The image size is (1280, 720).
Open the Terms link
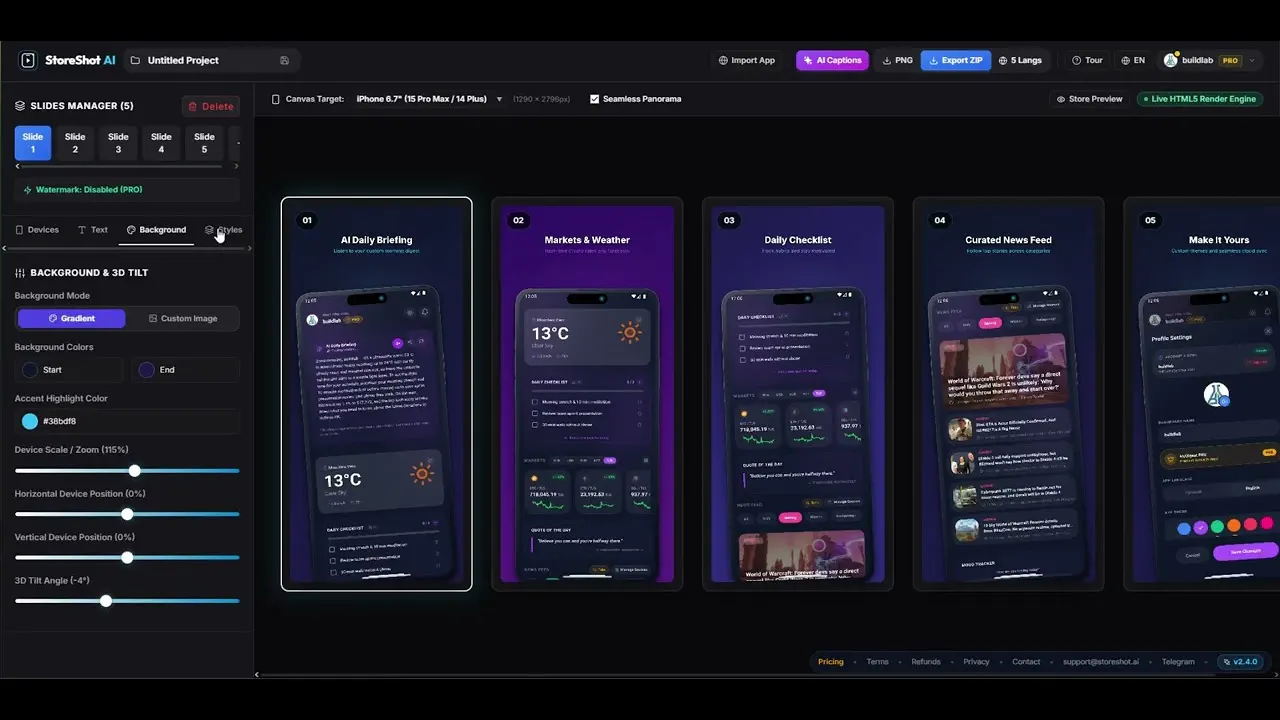(877, 662)
